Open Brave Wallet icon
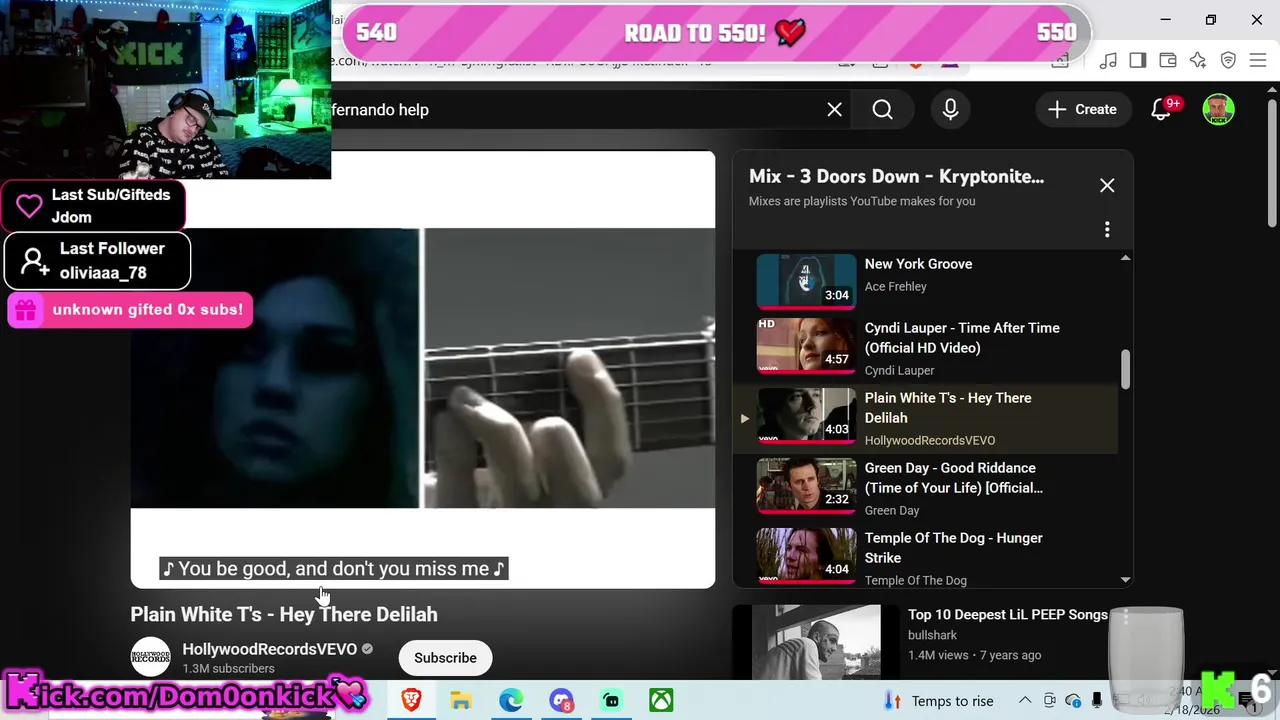Image resolution: width=1280 pixels, height=720 pixels. (1168, 60)
